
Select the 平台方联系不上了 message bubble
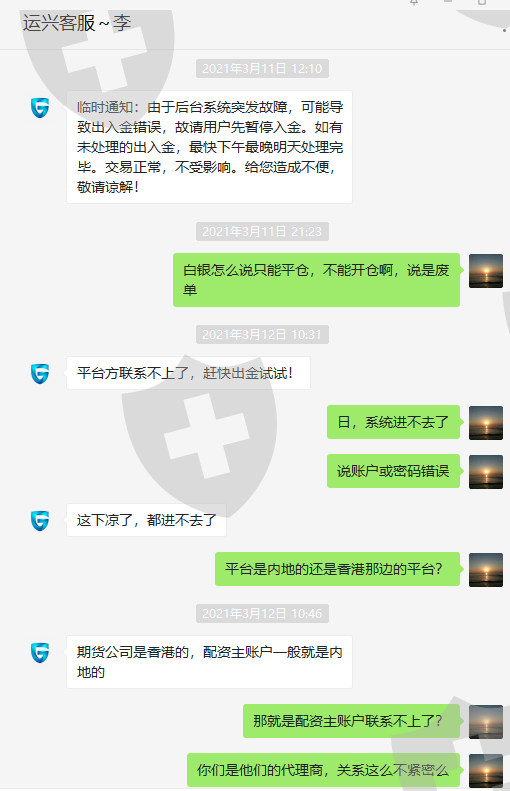coord(188,373)
